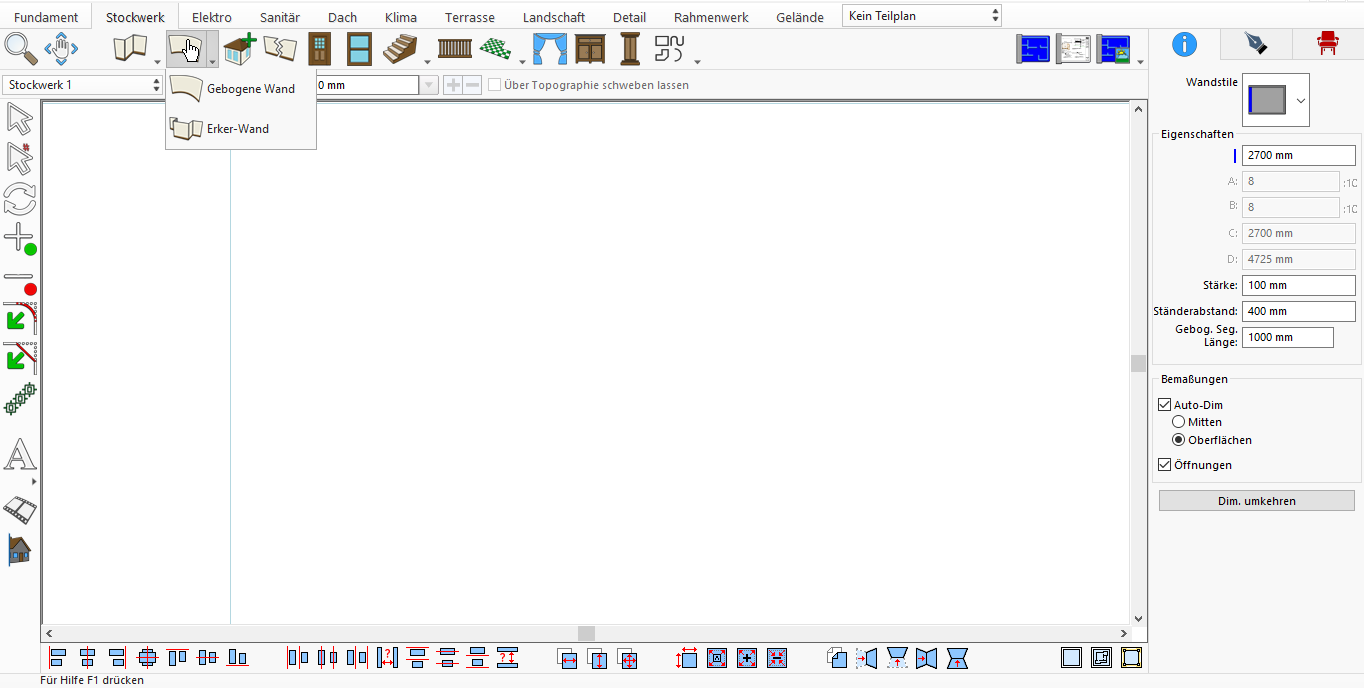Open the info properties tab
The height and width of the screenshot is (688, 1364).
(1184, 44)
